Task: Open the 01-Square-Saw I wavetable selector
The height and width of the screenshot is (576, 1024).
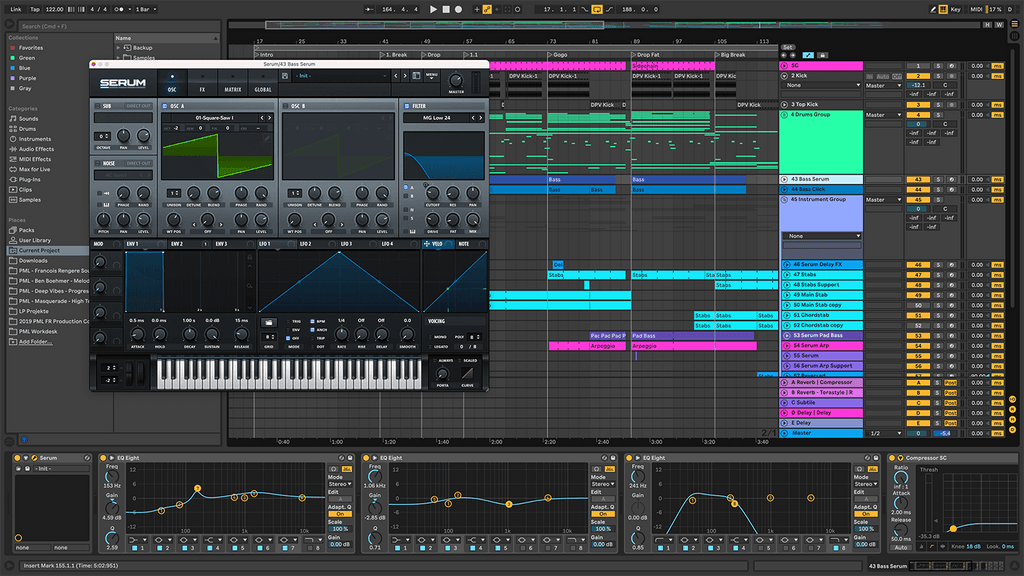Action: [x=214, y=118]
